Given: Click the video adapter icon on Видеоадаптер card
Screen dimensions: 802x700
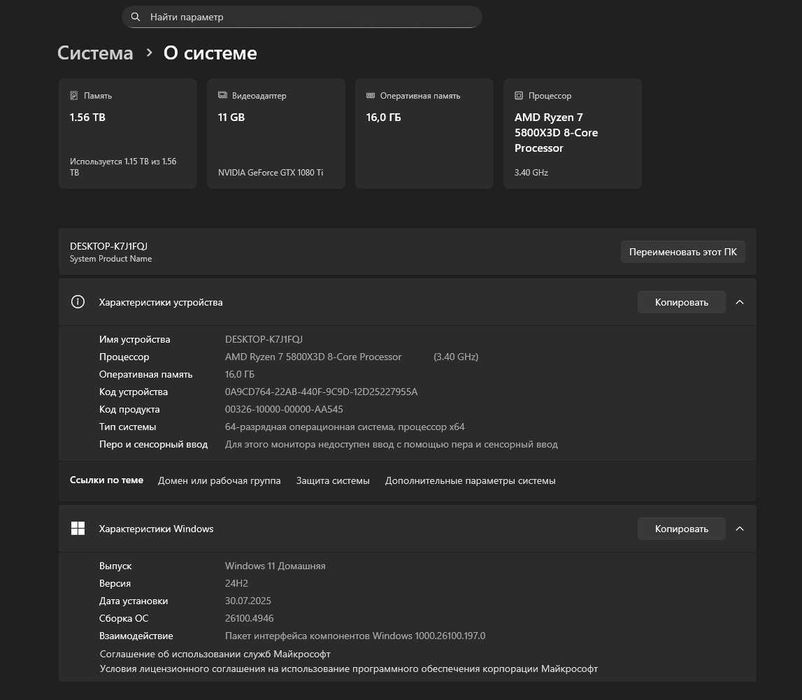Looking at the screenshot, I should pyautogui.click(x=222, y=95).
